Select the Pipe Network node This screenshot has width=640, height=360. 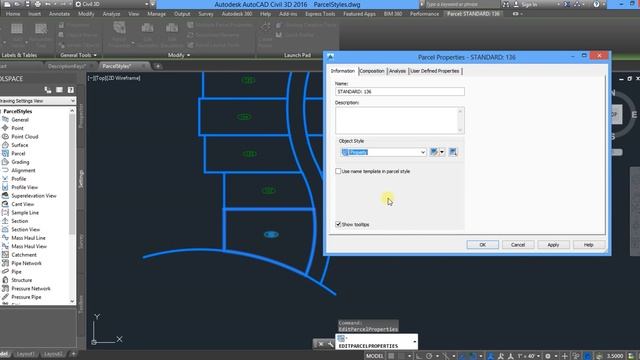click(x=26, y=263)
